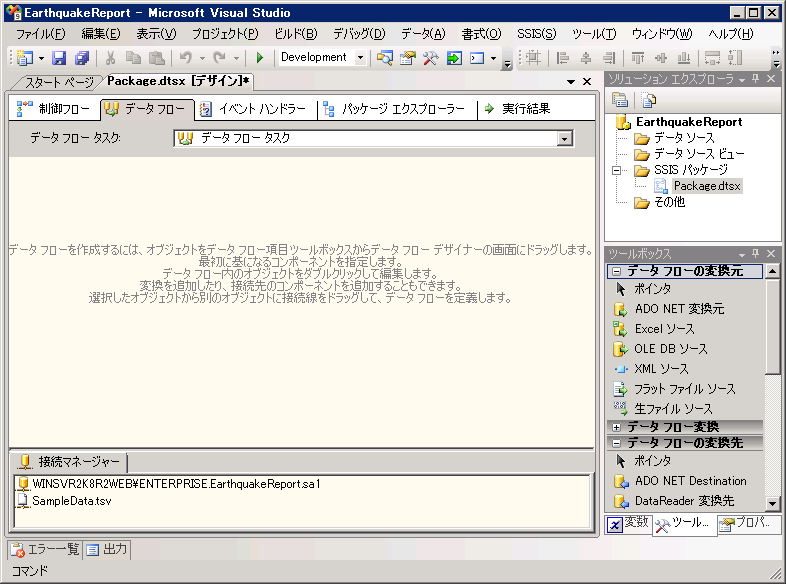This screenshot has height=584, width=786.
Task: Select Package.dtsx in Solution Explorer
Action: [x=706, y=186]
